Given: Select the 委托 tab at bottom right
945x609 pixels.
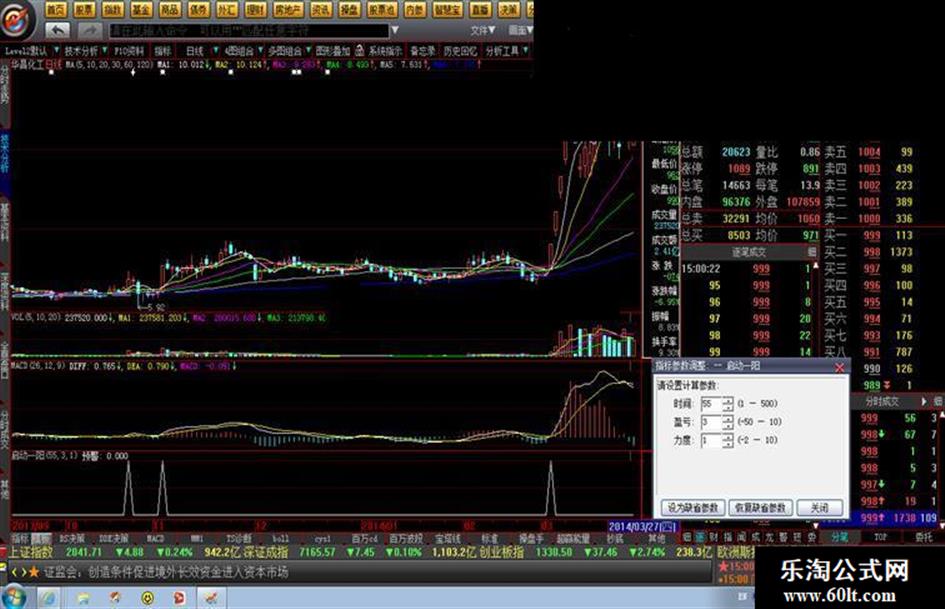Looking at the screenshot, I should pyautogui.click(x=923, y=537).
